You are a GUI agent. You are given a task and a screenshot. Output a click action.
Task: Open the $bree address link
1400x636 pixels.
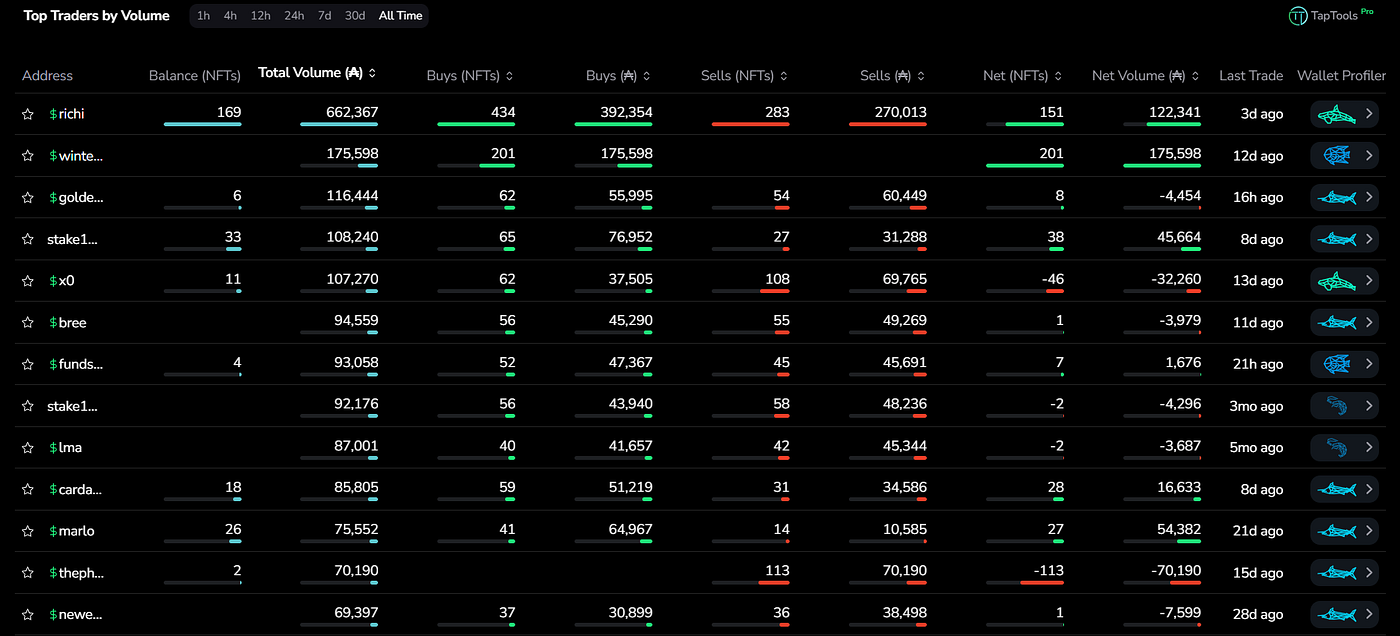coord(68,323)
